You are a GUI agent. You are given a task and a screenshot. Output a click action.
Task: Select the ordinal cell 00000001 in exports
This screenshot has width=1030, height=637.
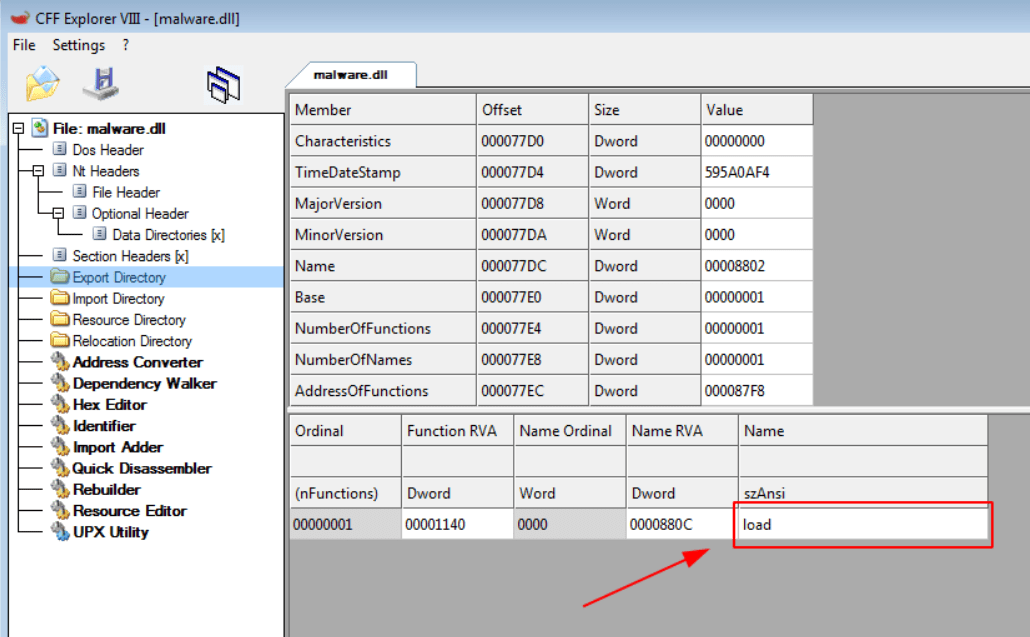pyautogui.click(x=346, y=525)
